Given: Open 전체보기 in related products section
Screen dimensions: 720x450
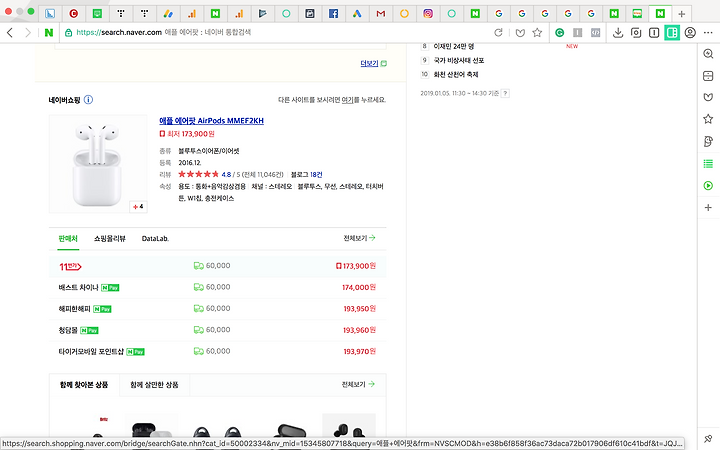Looking at the screenshot, I should point(358,384).
